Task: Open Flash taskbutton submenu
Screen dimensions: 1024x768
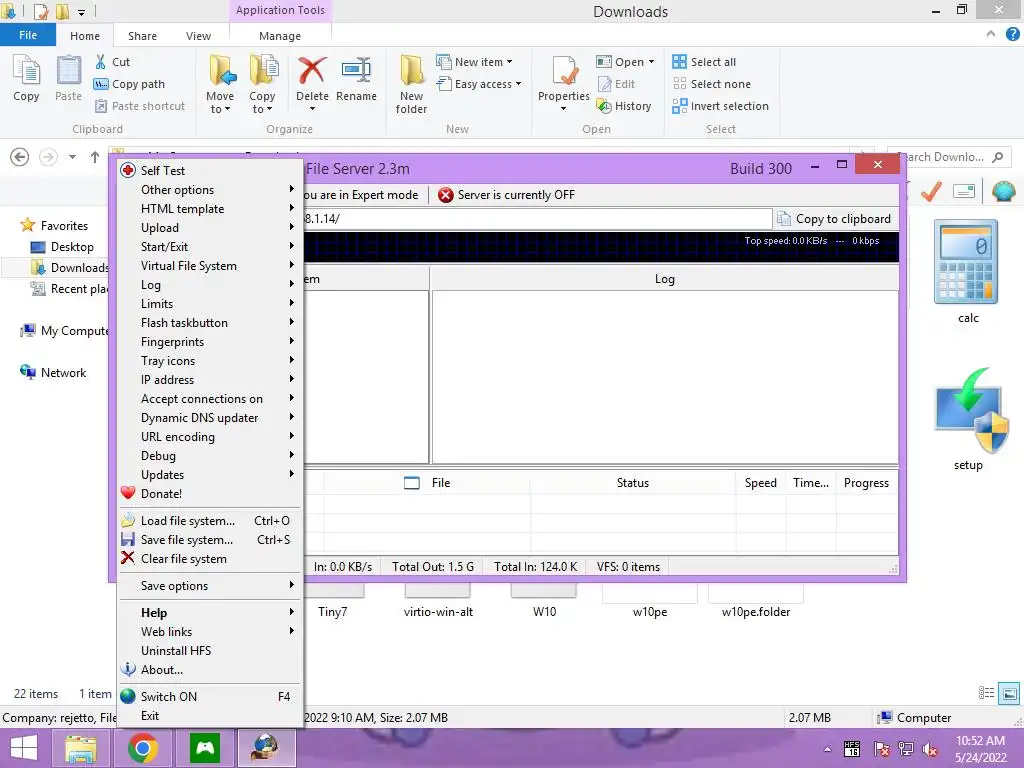Action: click(x=209, y=323)
